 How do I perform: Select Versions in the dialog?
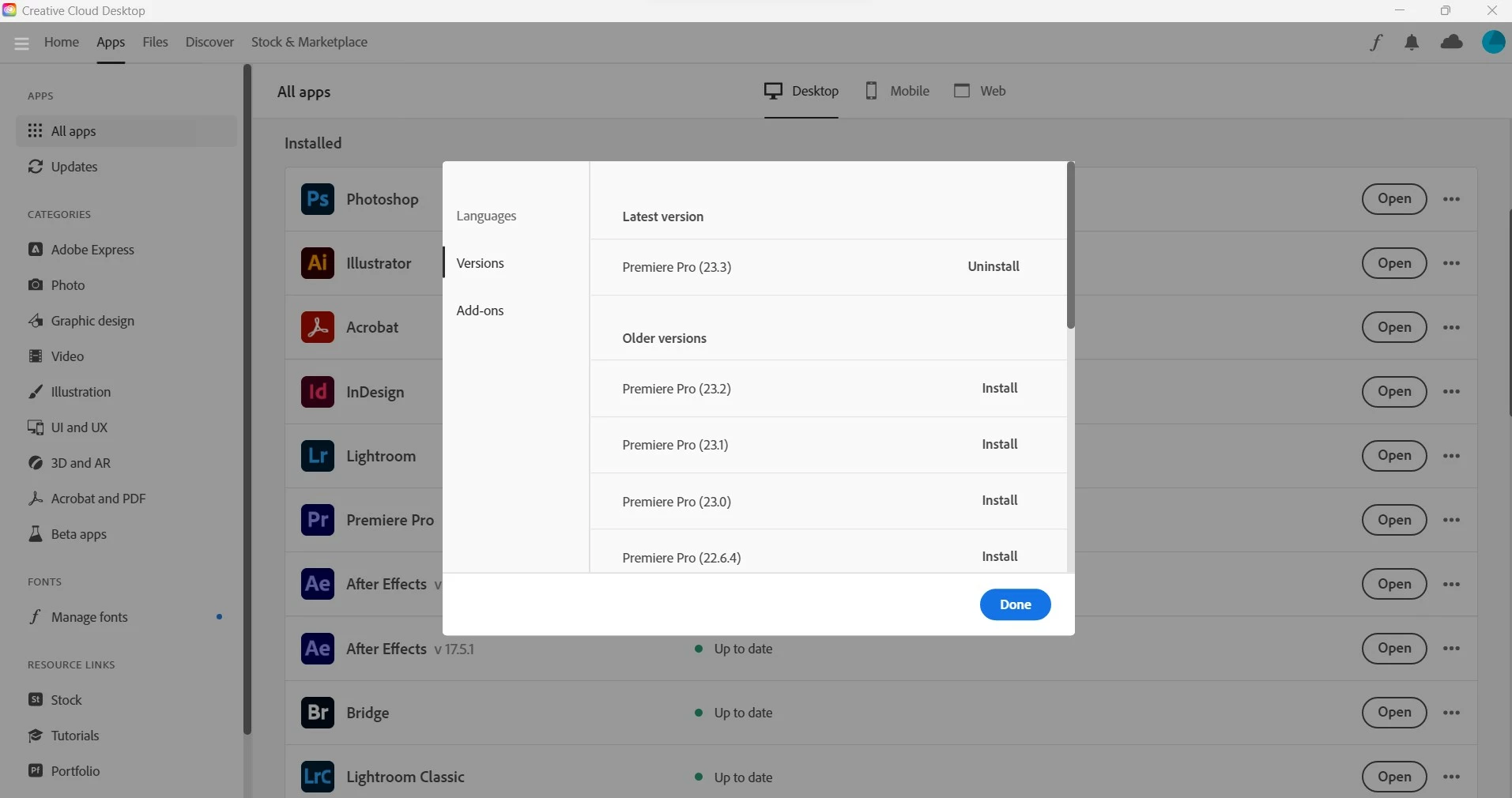coord(480,263)
